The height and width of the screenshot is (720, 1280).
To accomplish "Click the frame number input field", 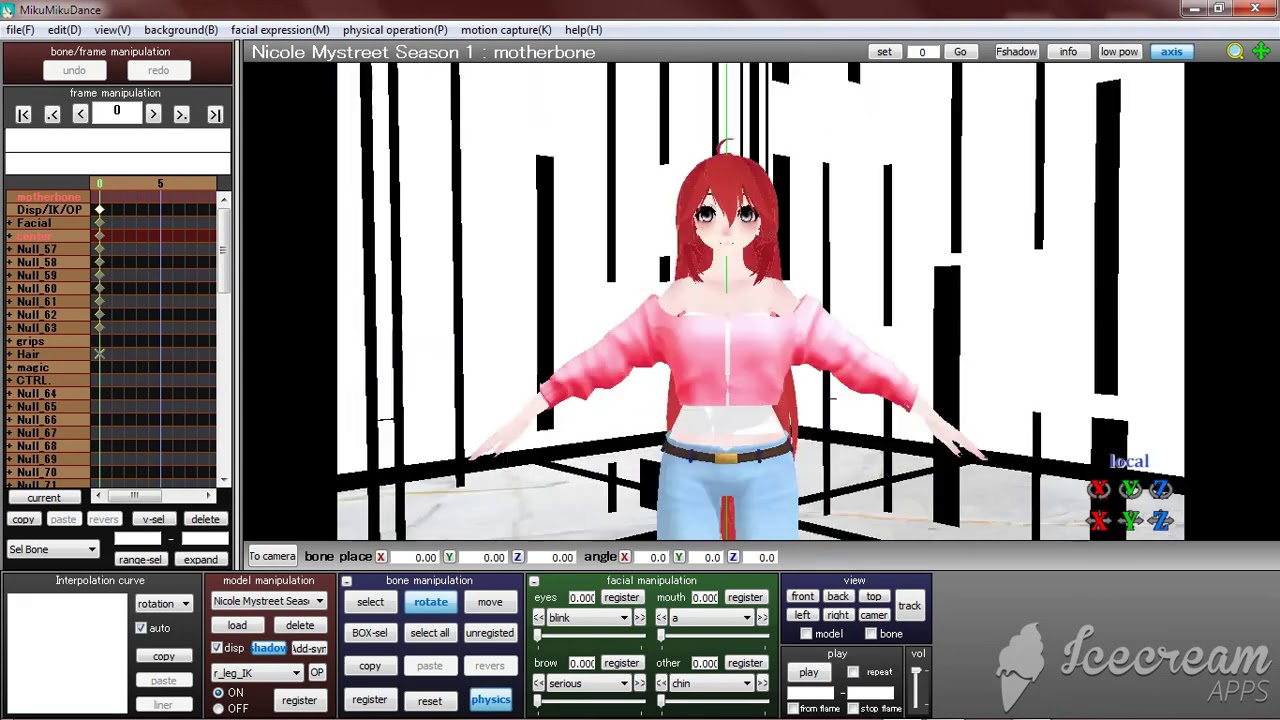I will [116, 114].
